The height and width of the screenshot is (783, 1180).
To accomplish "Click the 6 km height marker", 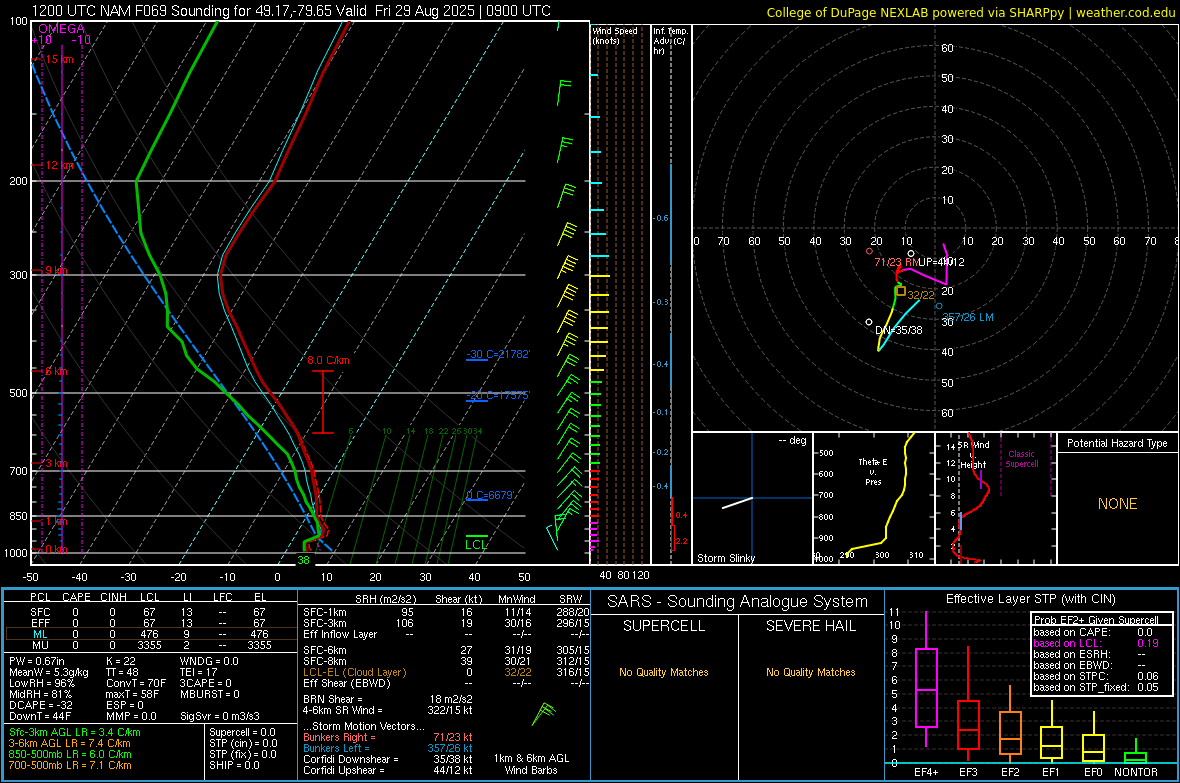I will pos(56,372).
